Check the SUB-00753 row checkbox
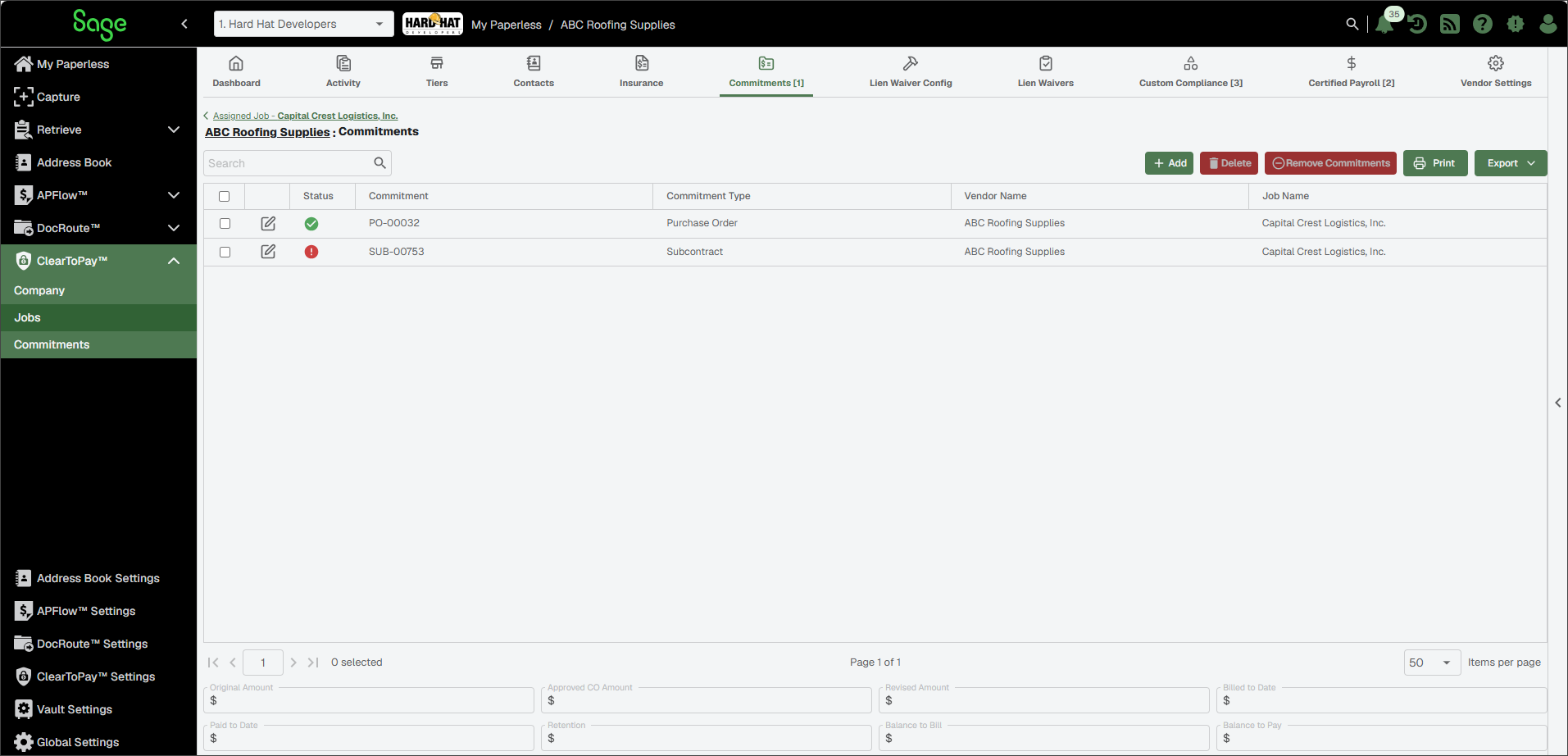 [x=225, y=253]
